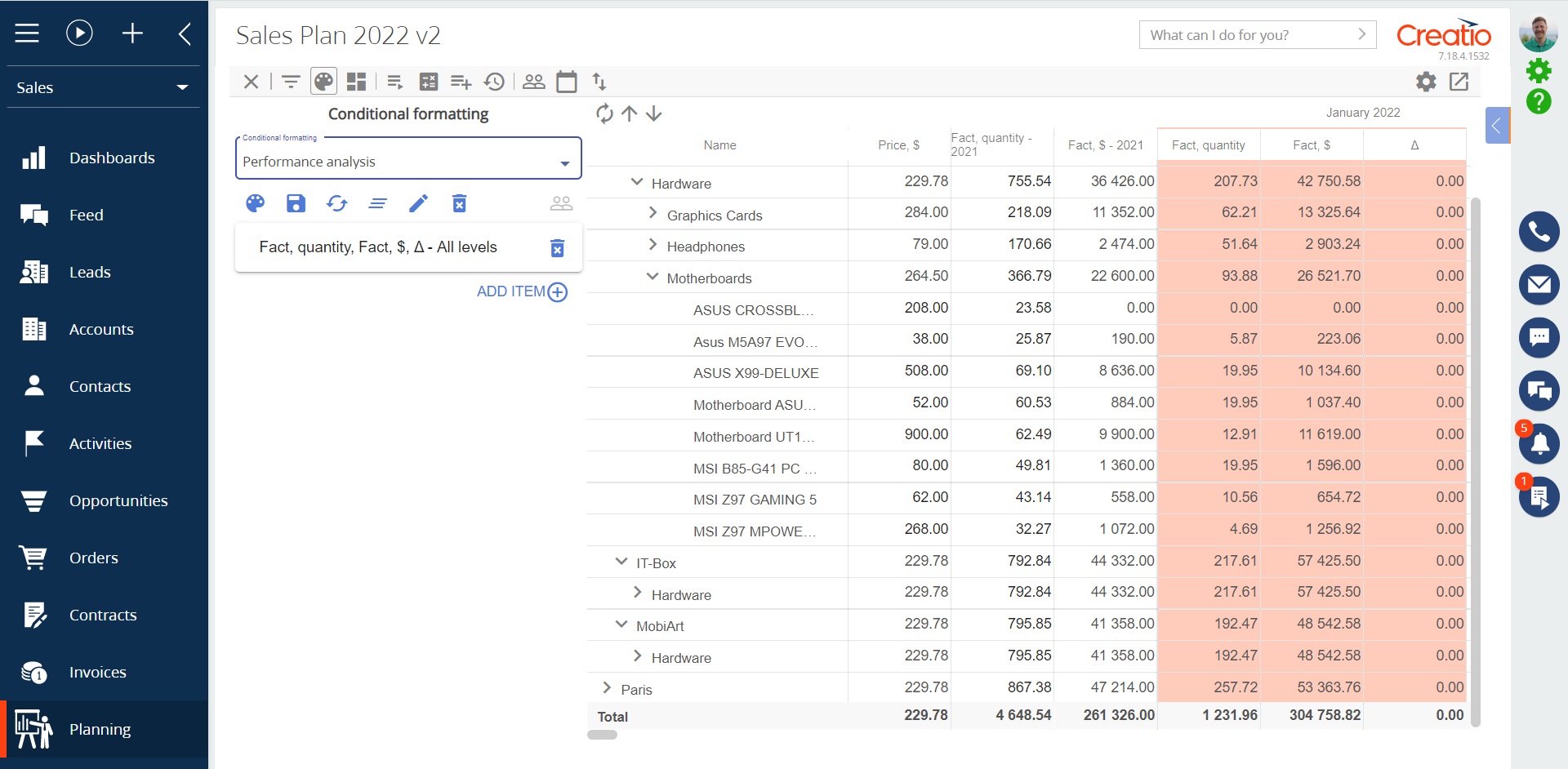Remove the Fact quantity All levels item

[x=558, y=247]
